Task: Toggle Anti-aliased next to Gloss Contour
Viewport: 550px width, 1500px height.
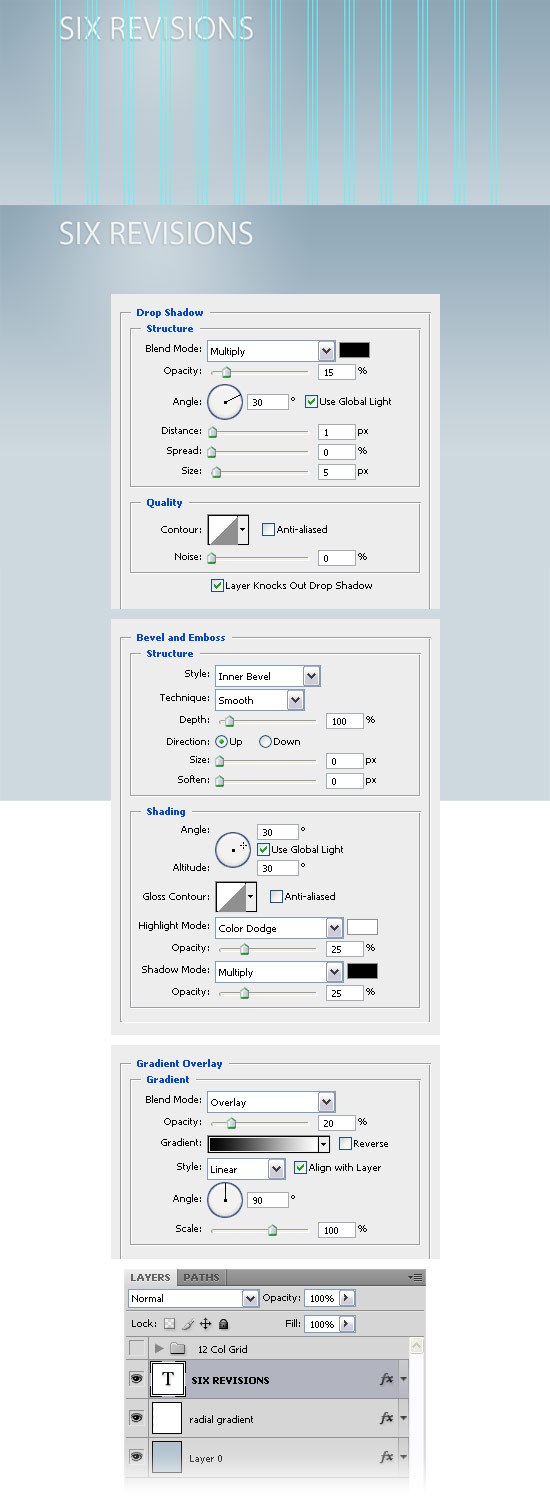Action: pyautogui.click(x=276, y=896)
